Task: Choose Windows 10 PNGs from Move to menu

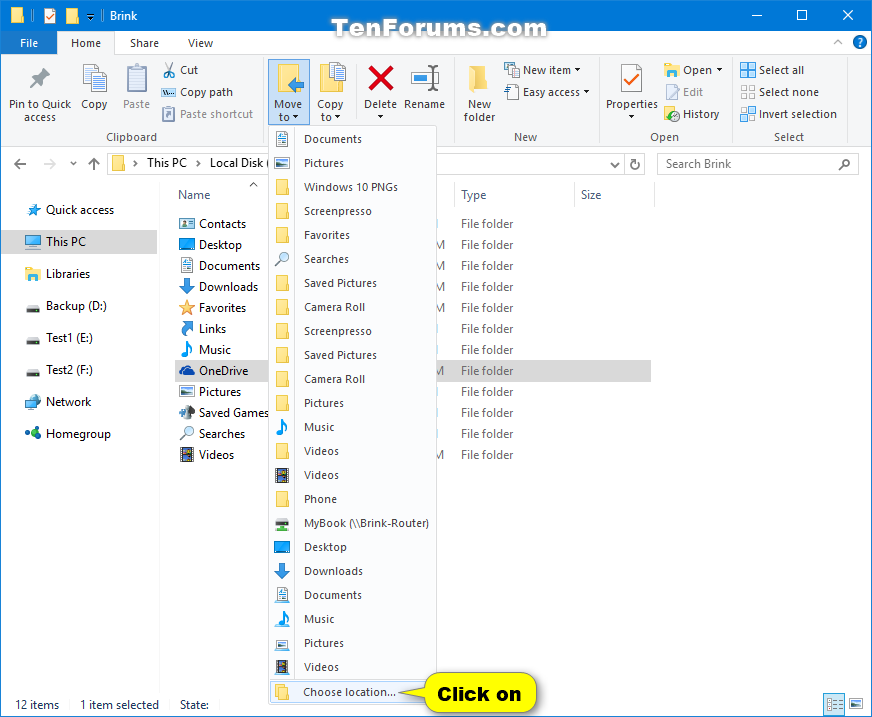Action: (353, 187)
